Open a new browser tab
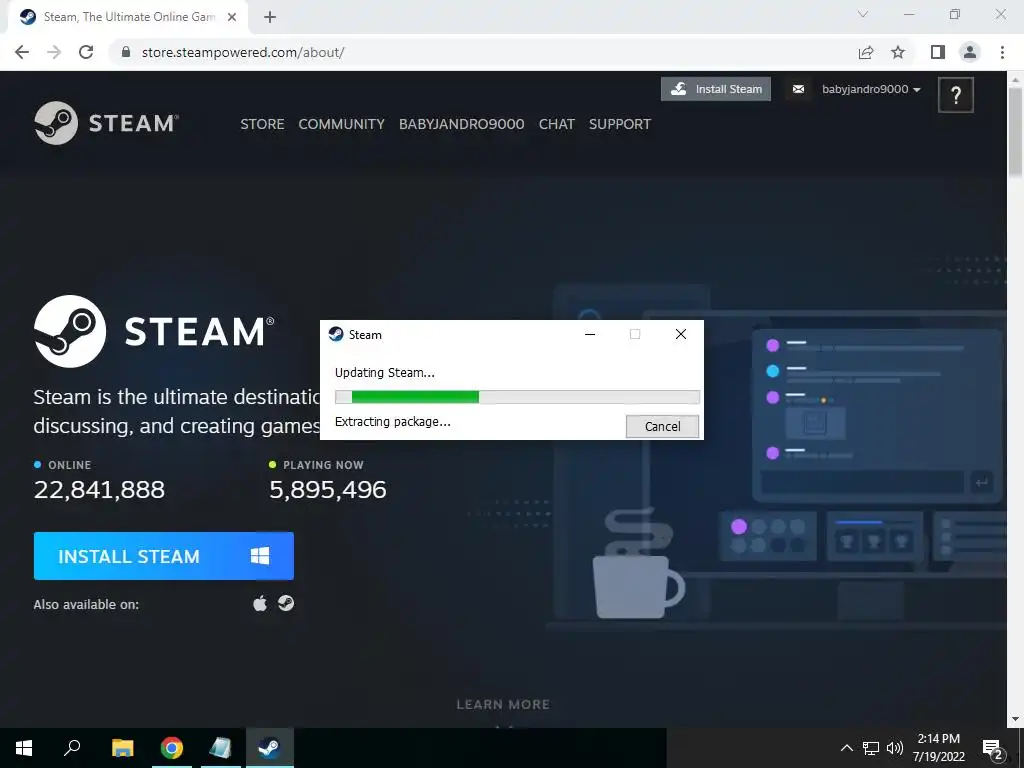 270,17
